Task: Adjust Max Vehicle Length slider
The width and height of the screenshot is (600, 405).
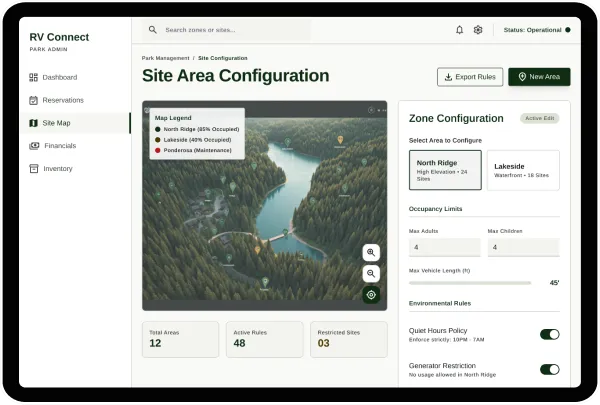Action: pos(470,283)
